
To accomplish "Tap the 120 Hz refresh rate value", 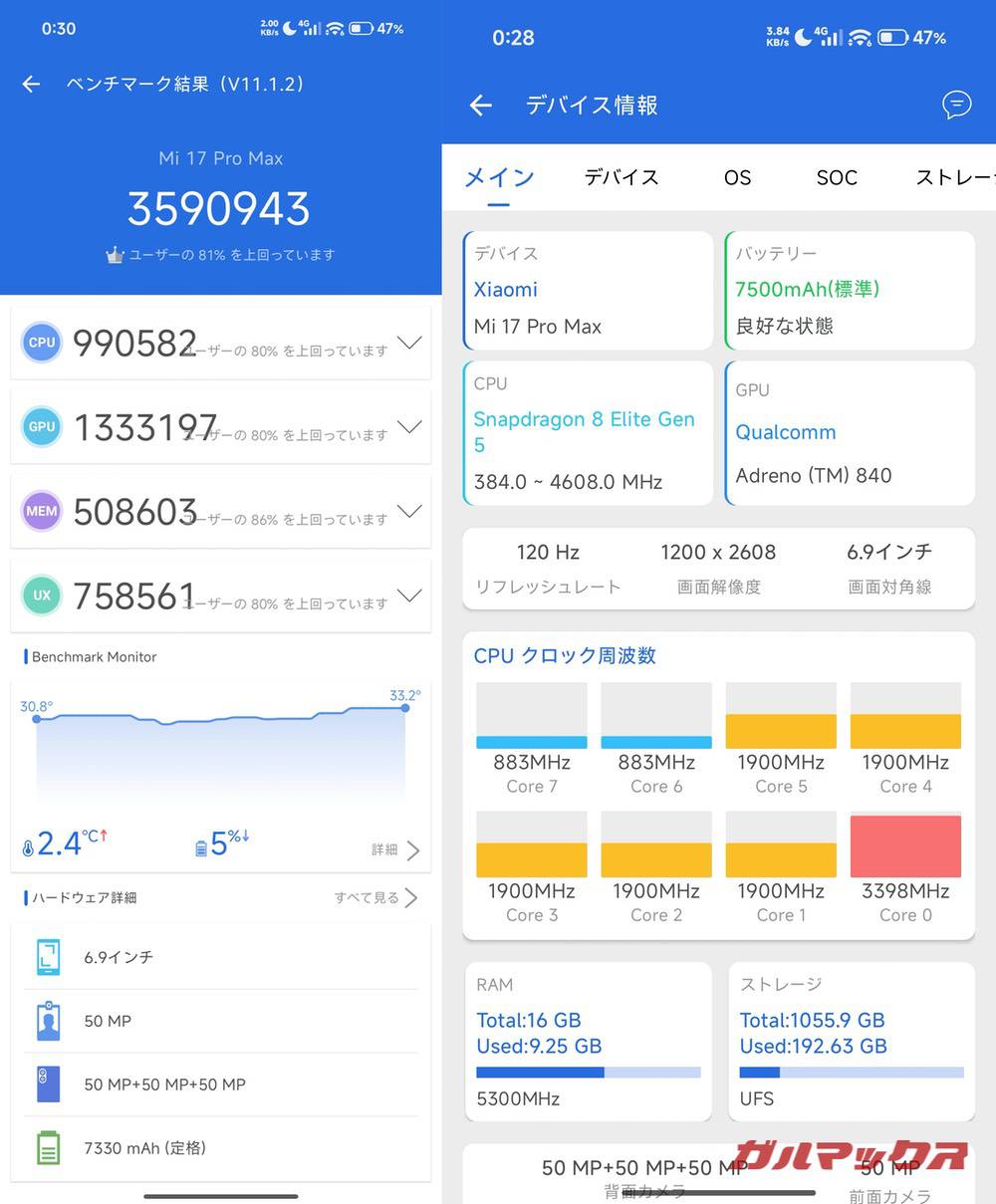I will tap(548, 552).
